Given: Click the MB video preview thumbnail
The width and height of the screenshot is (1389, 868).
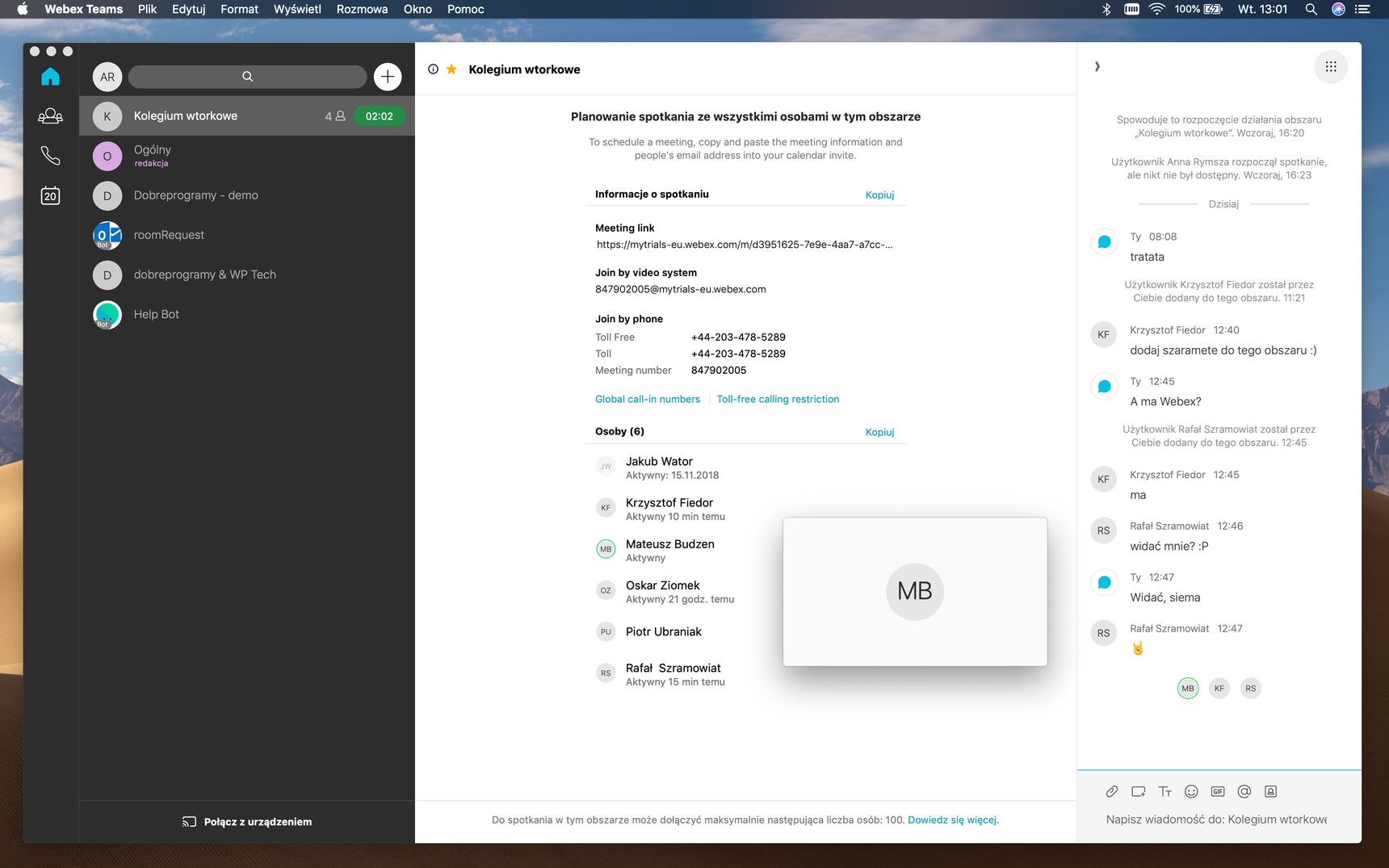Looking at the screenshot, I should click(x=915, y=592).
